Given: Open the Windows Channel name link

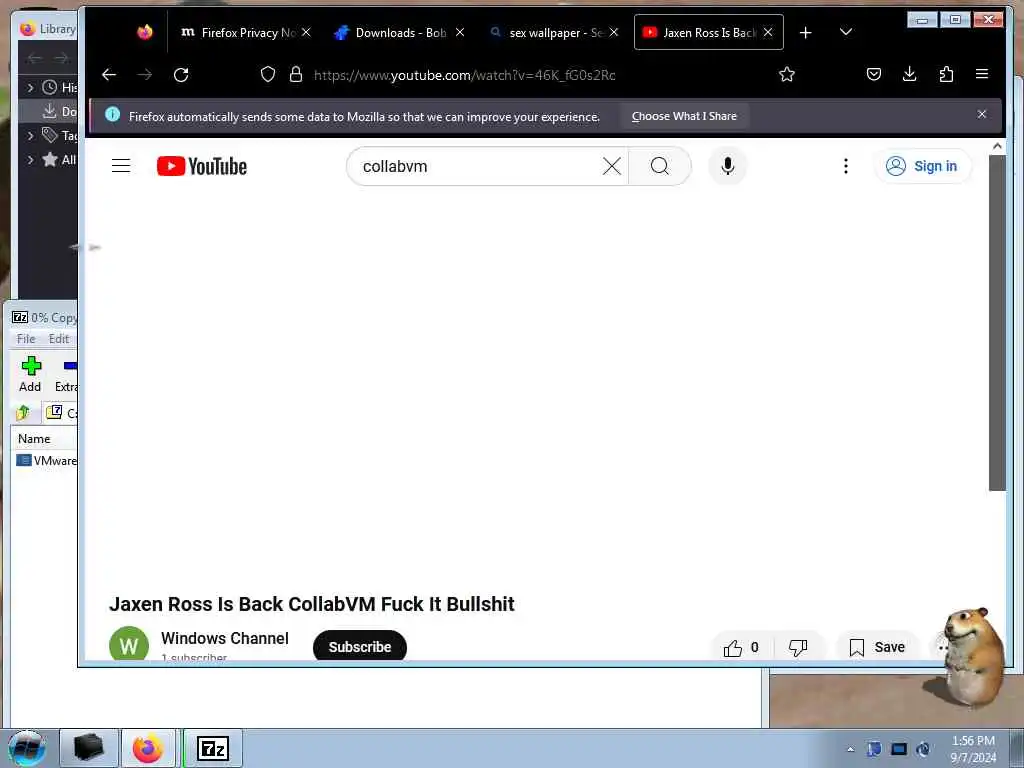Looking at the screenshot, I should point(225,638).
